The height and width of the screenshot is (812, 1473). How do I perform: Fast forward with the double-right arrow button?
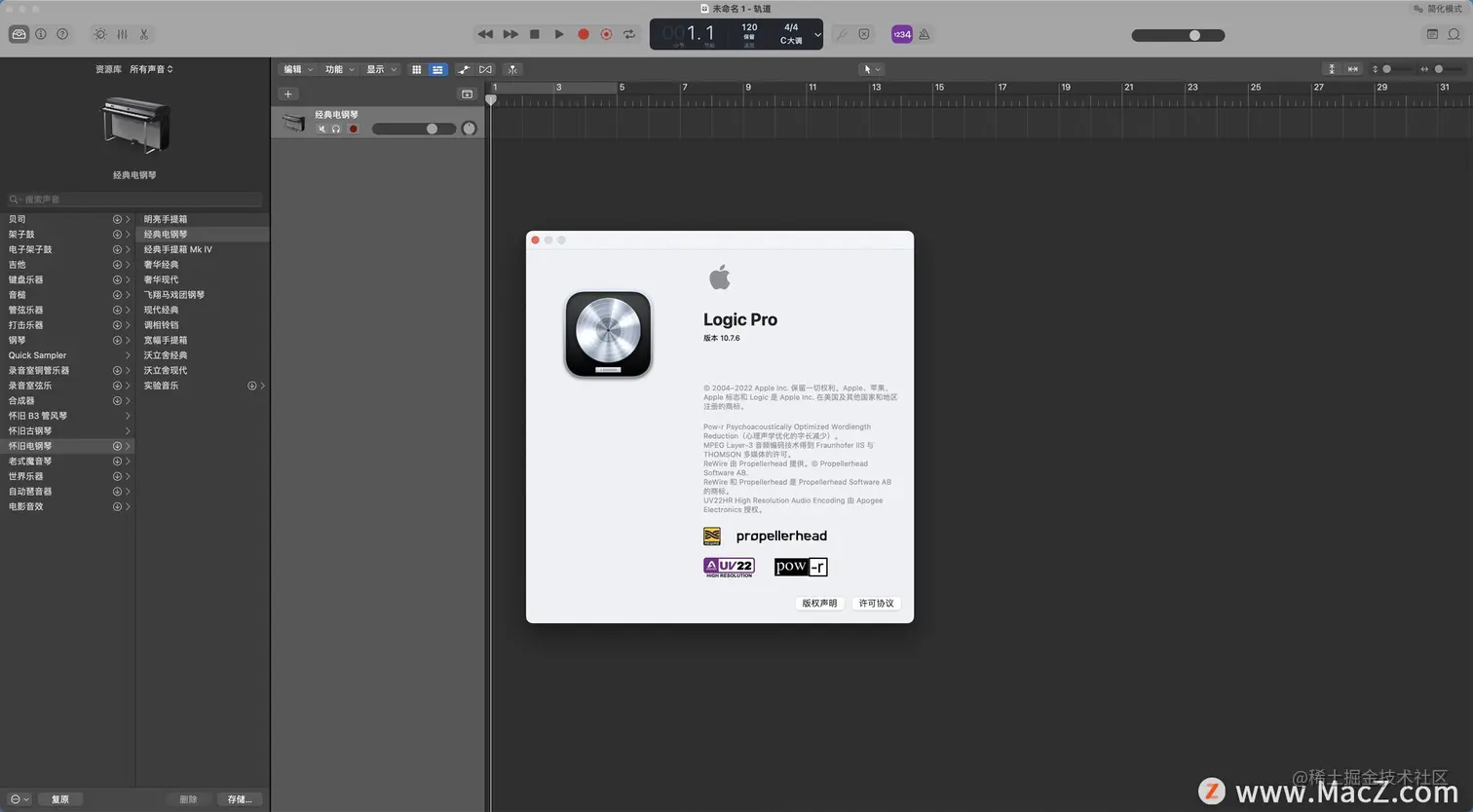coord(510,34)
